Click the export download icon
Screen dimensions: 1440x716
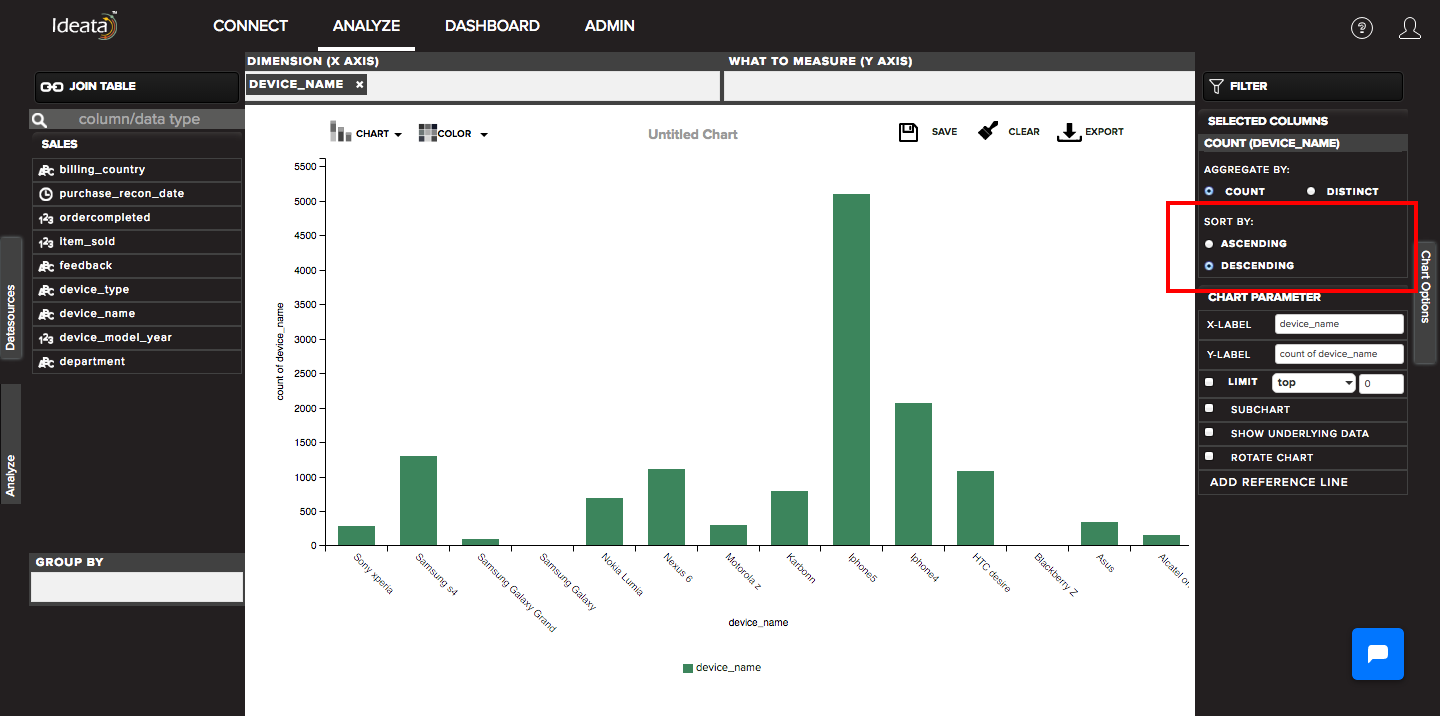(1069, 132)
